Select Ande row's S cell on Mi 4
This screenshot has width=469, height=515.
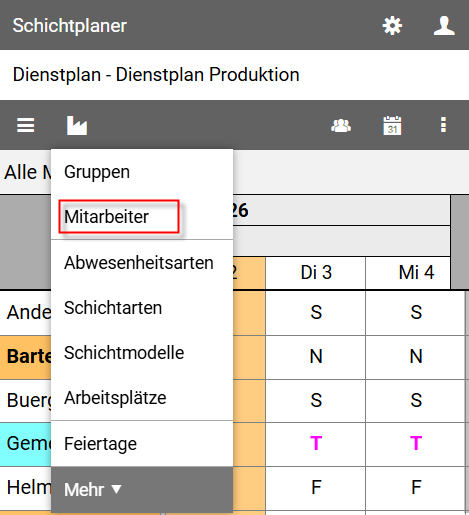pyautogui.click(x=416, y=313)
